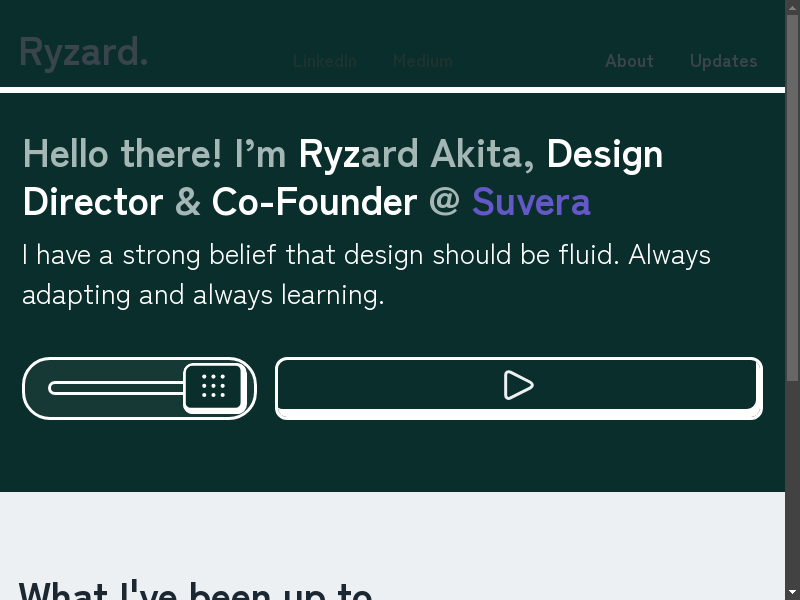Click the Ryzard. logo

tap(84, 52)
